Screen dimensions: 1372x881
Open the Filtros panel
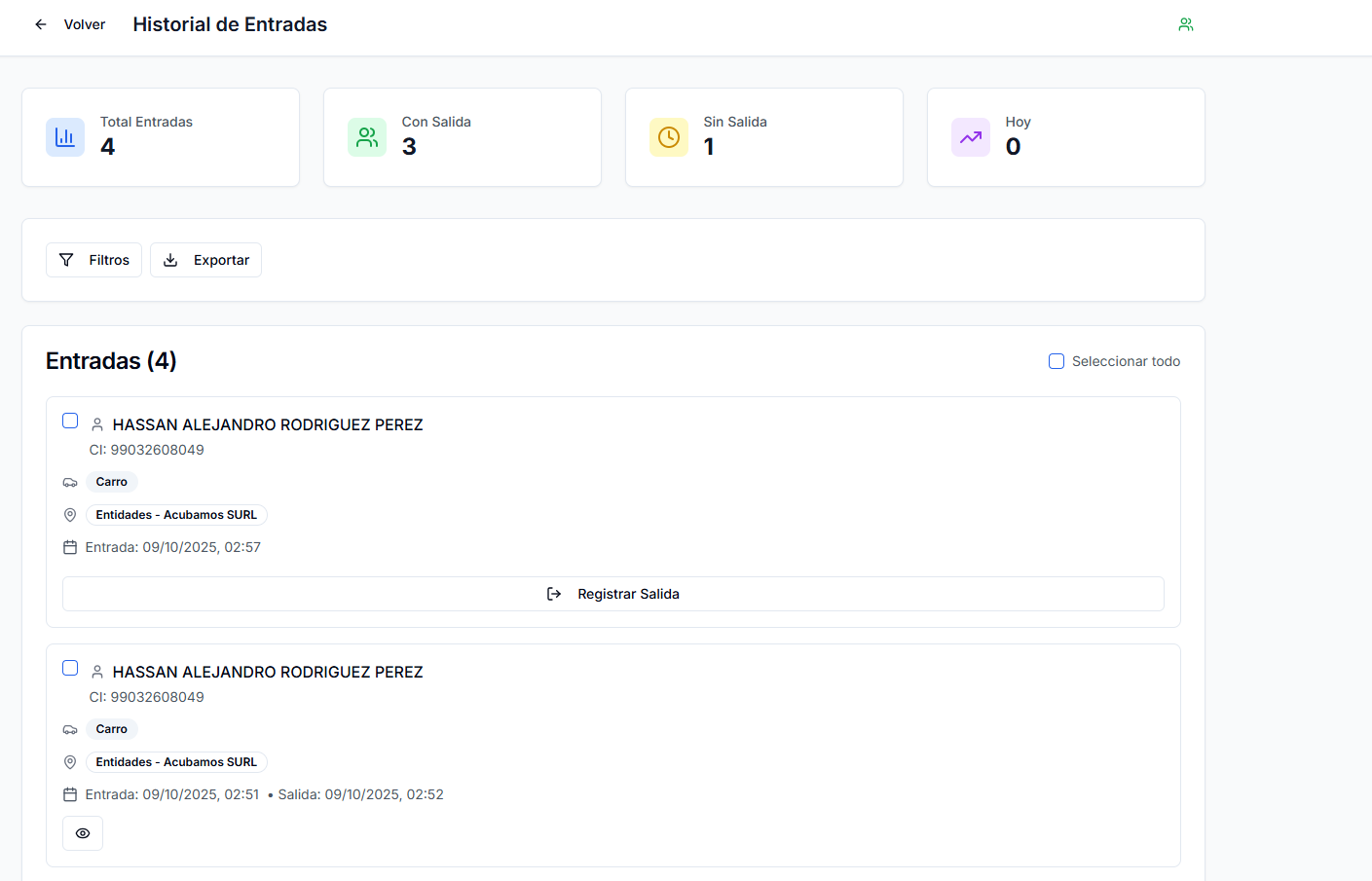coord(94,260)
